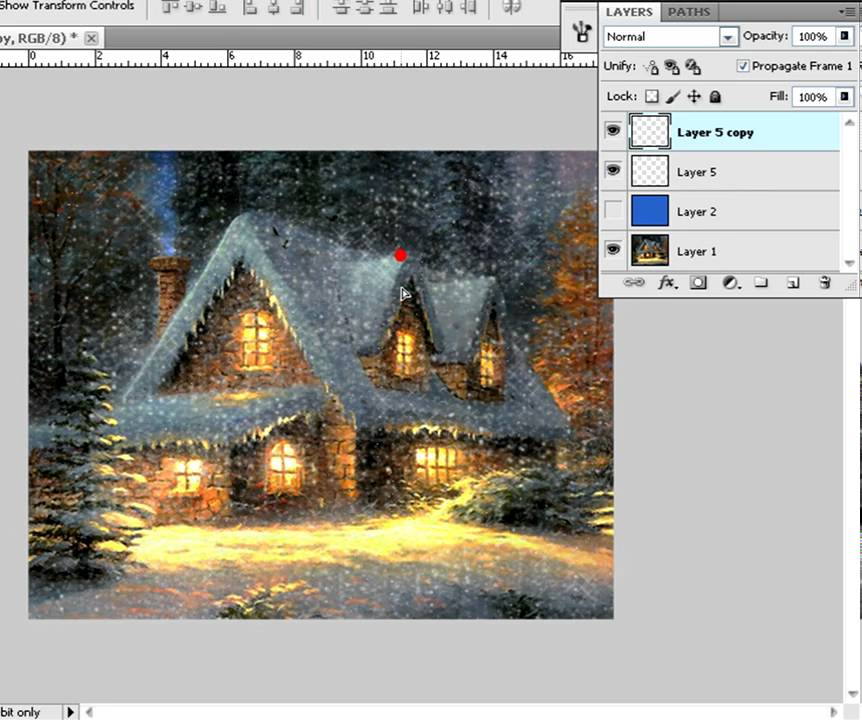Click the Show Transform Controls label

pos(67,5)
